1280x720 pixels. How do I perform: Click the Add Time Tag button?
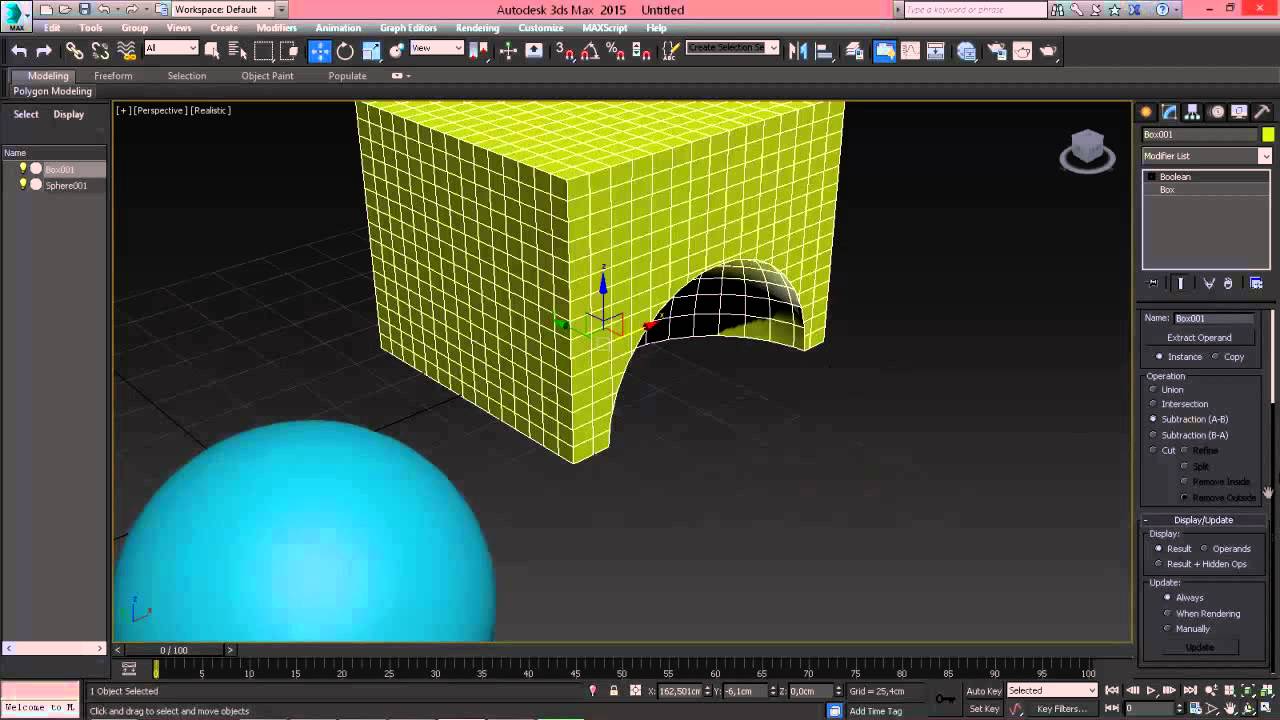pyautogui.click(x=876, y=711)
